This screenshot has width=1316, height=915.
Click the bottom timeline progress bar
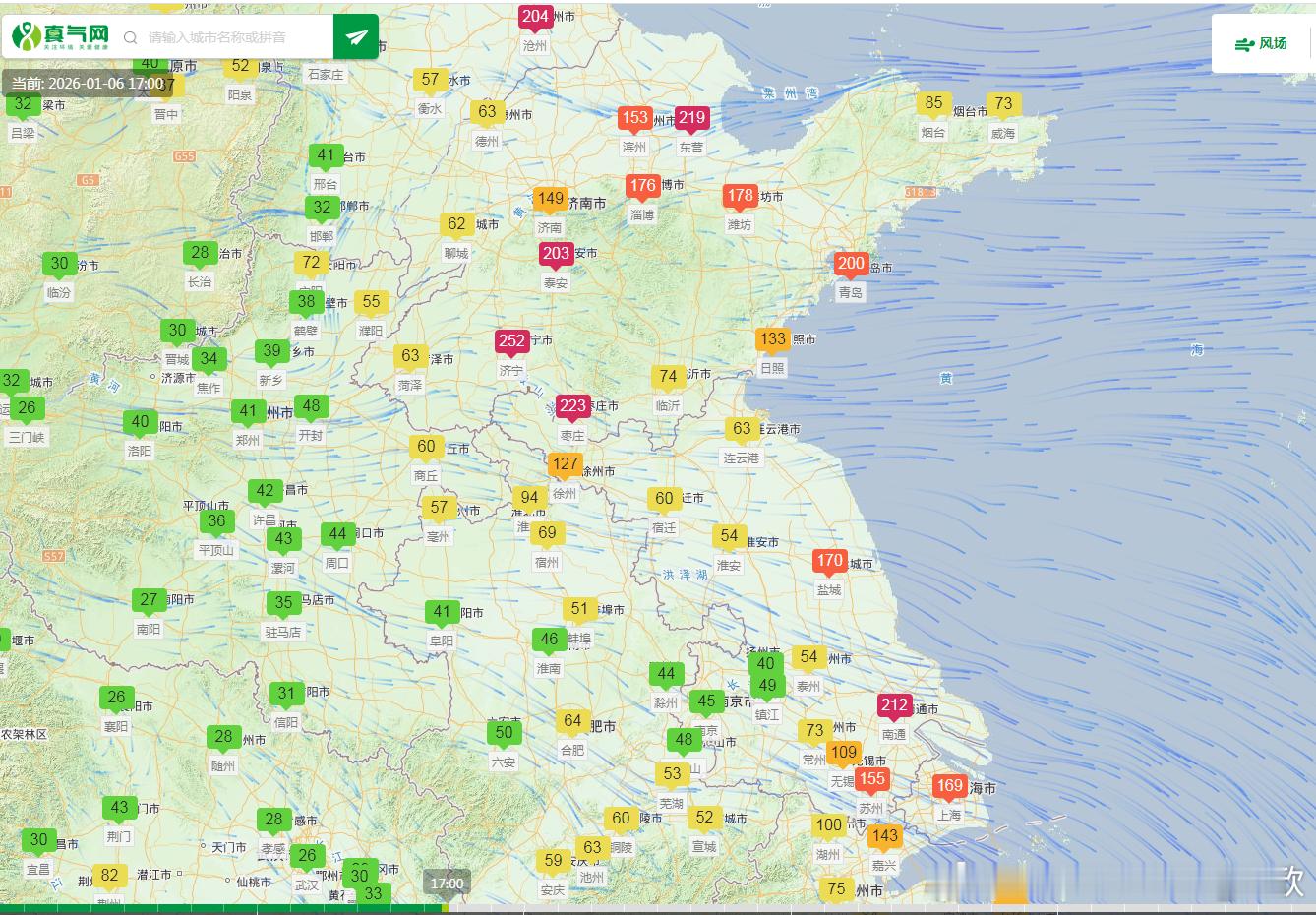657,908
